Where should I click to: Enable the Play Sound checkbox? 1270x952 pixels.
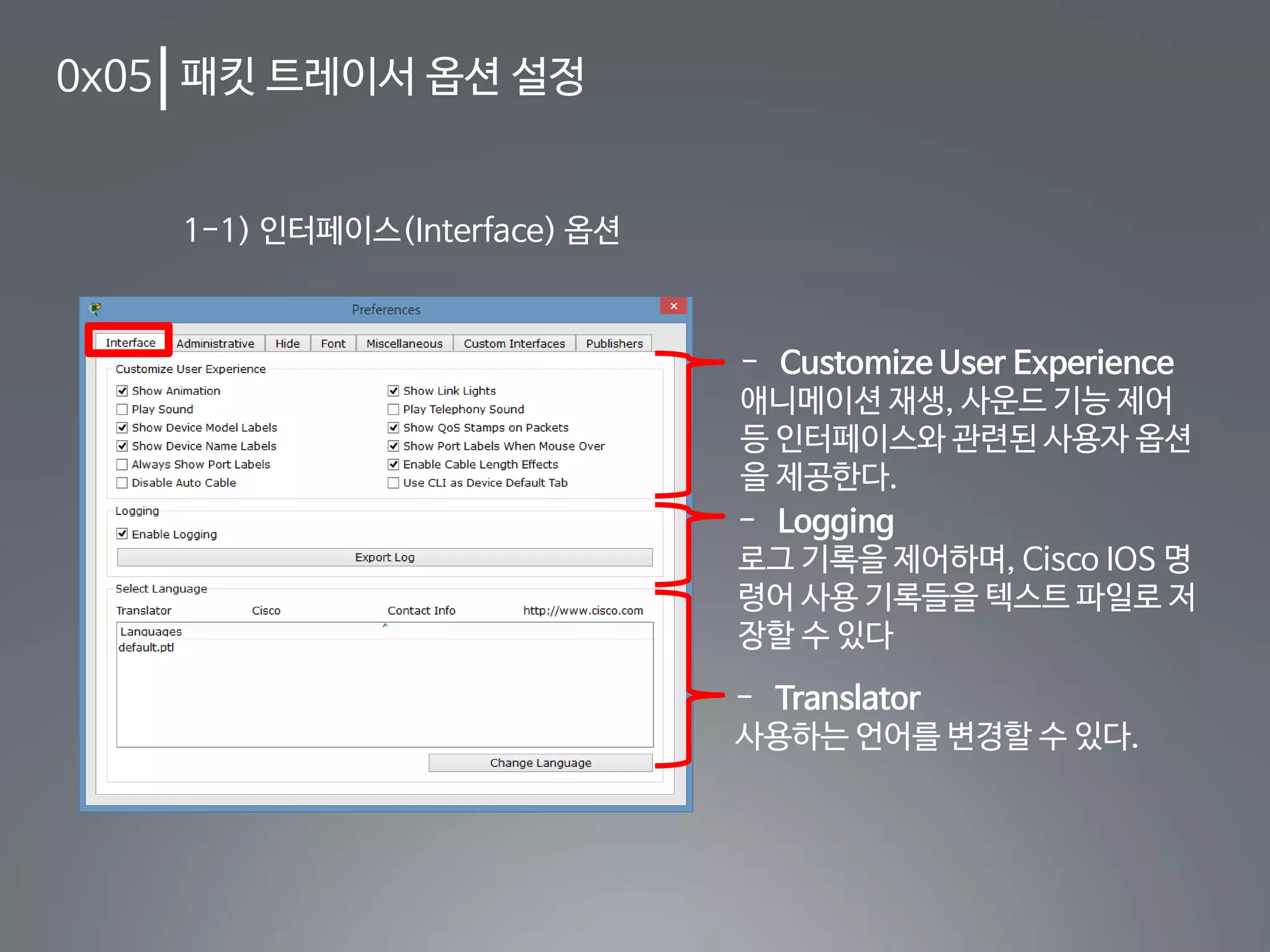122,409
